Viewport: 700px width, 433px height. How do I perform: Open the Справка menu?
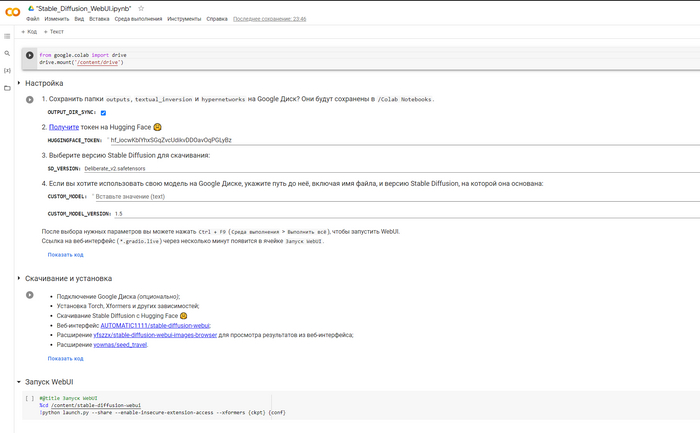217,19
